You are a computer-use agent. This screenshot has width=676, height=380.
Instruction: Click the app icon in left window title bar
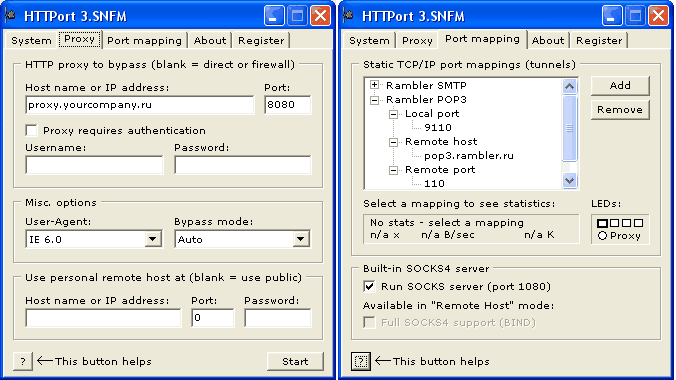pyautogui.click(x=10, y=16)
